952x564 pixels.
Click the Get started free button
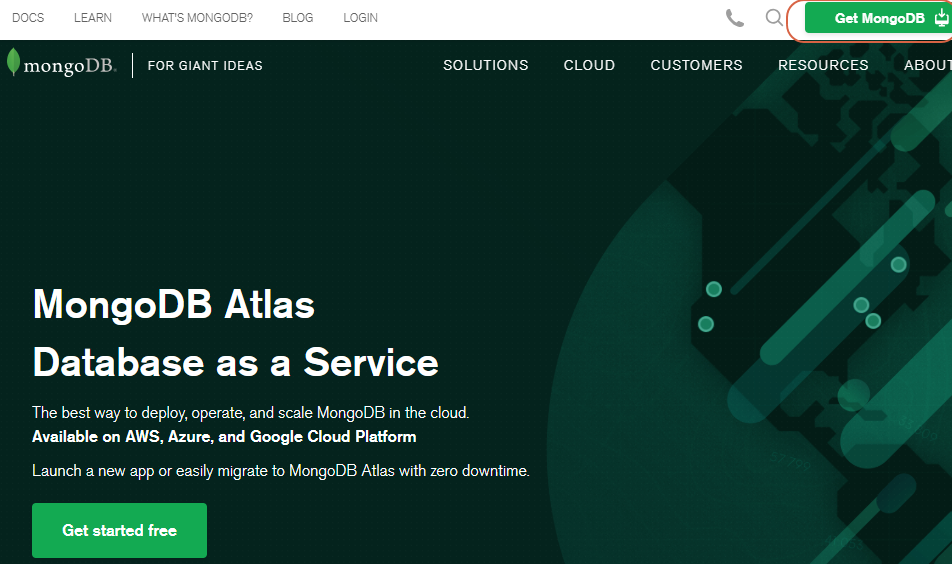pos(120,530)
